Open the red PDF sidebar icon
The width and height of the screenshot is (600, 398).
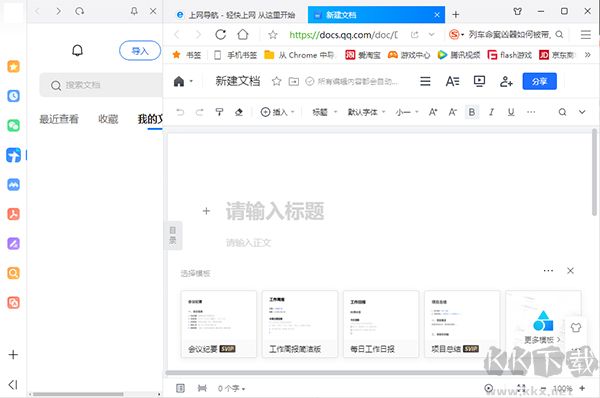pyautogui.click(x=13, y=214)
